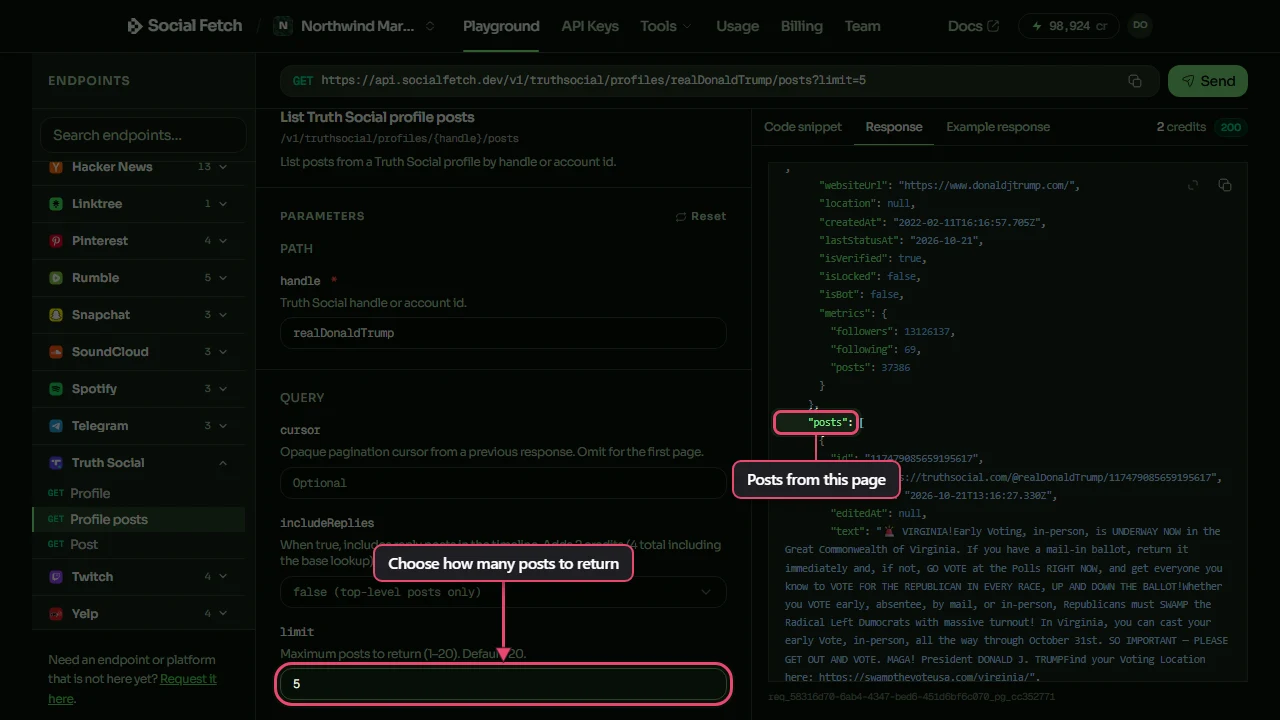Click the request id text below response
1280x720 pixels.
(x=911, y=697)
